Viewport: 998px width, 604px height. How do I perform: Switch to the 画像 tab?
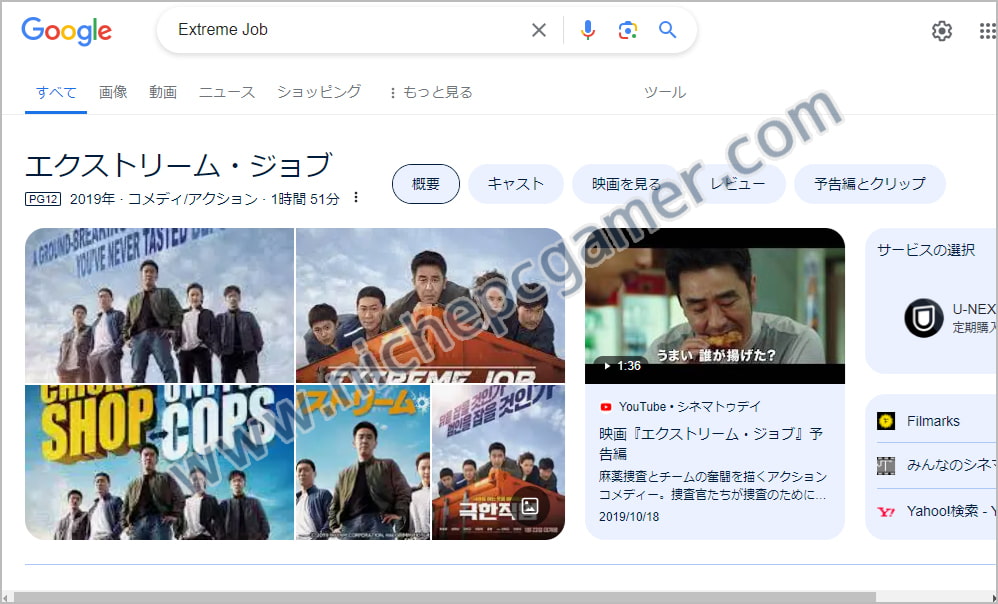click(x=113, y=92)
